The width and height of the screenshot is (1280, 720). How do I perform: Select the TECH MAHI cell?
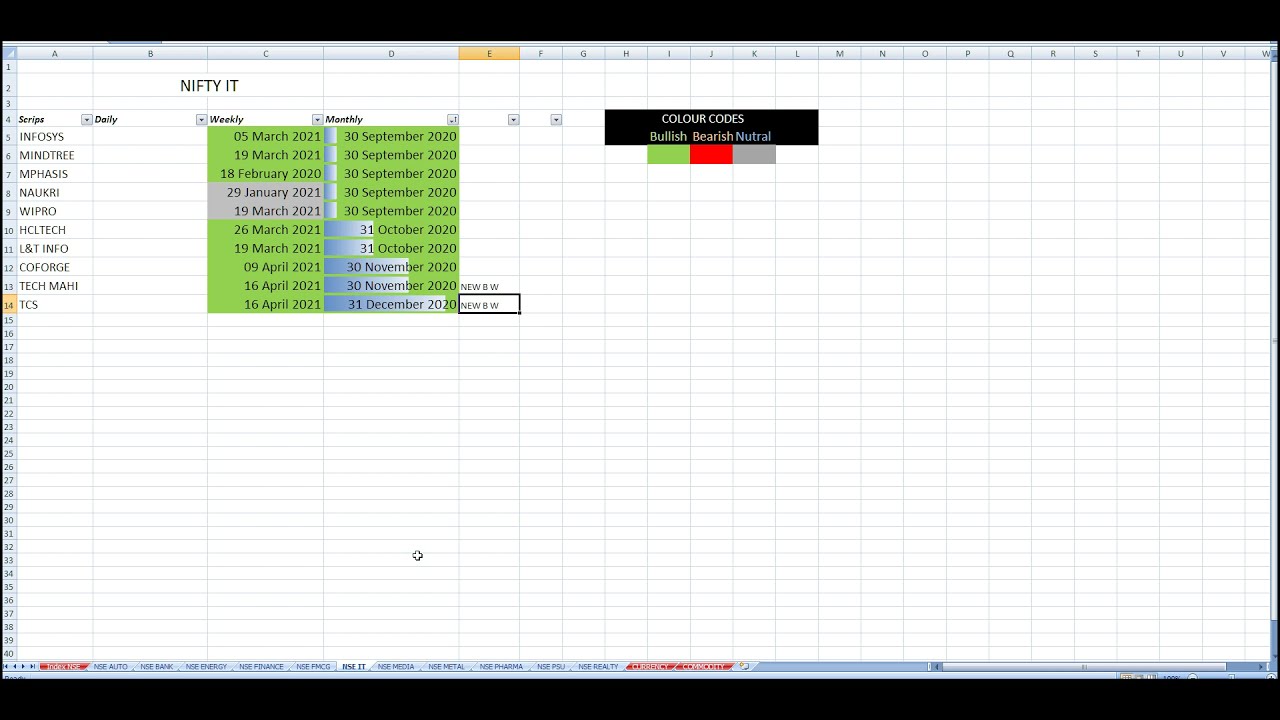coord(55,286)
